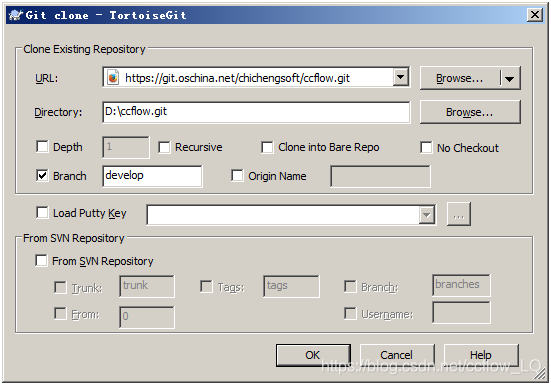Image resolution: width=551 pixels, height=385 pixels.
Task: Toggle the From revision checkbox
Action: pos(60,313)
